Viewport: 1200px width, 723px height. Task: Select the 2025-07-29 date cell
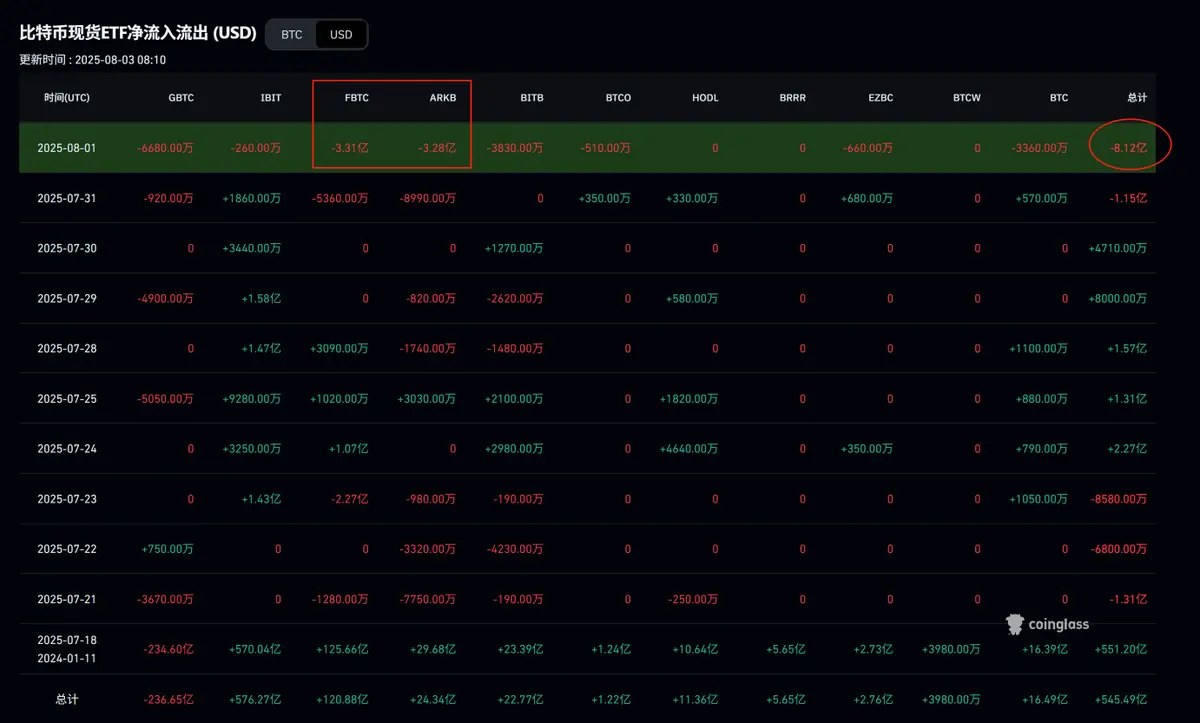click(x=66, y=298)
